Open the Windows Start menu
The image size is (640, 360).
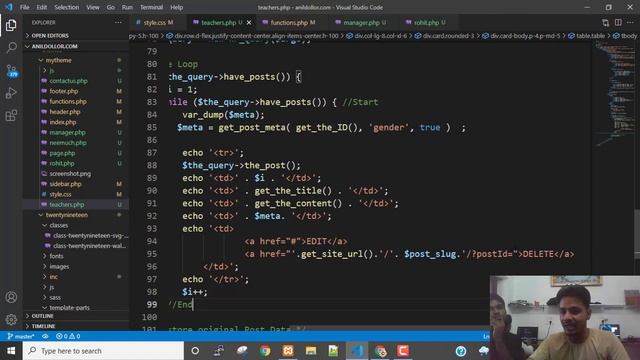coord(11,351)
